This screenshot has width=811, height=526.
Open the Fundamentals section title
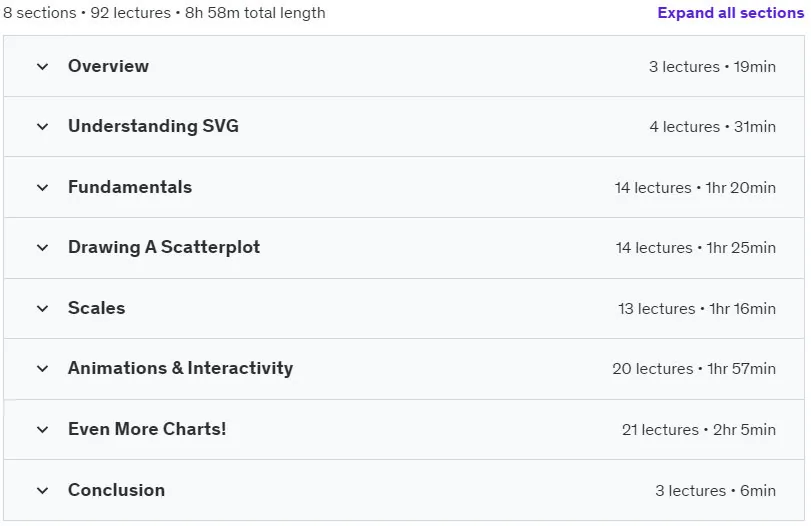[130, 187]
